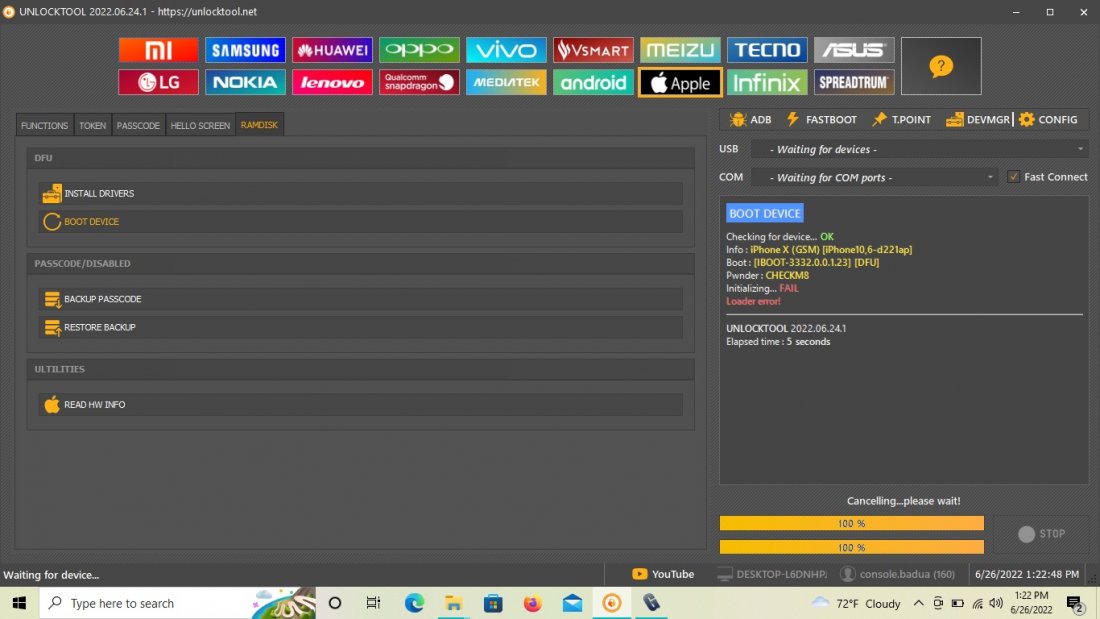
Task: Open the ADB tool
Action: tap(750, 119)
